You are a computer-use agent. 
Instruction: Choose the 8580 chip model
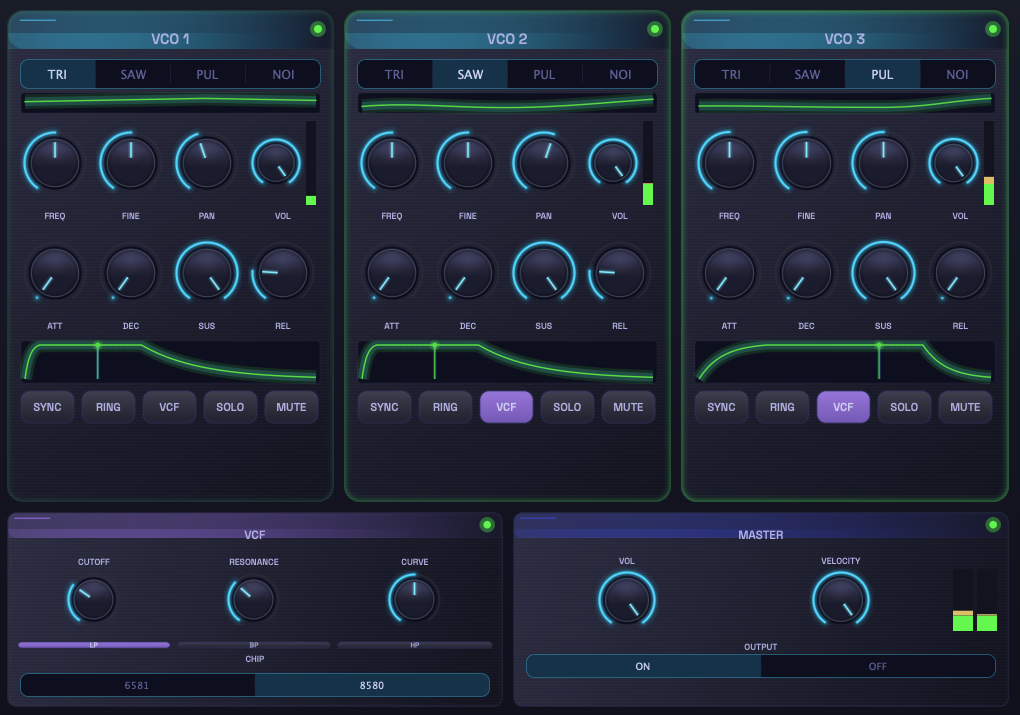click(372, 685)
